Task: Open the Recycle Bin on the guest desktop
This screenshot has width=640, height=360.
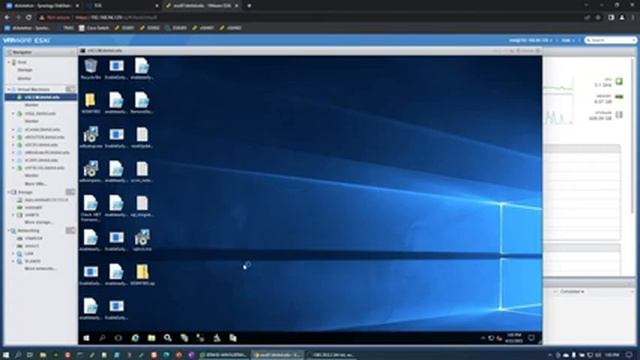Action: coord(91,68)
